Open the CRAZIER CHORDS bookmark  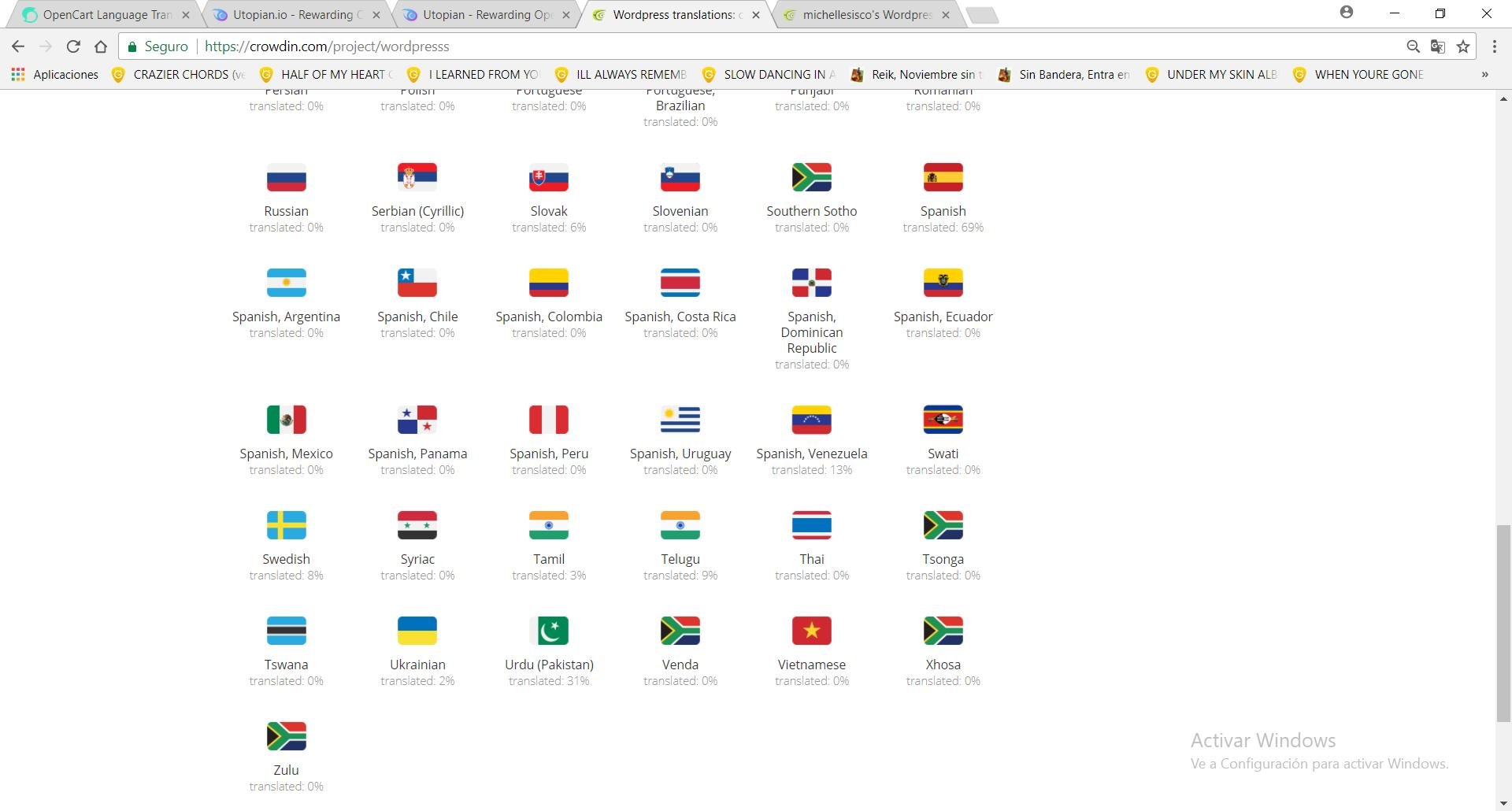pyautogui.click(x=179, y=75)
